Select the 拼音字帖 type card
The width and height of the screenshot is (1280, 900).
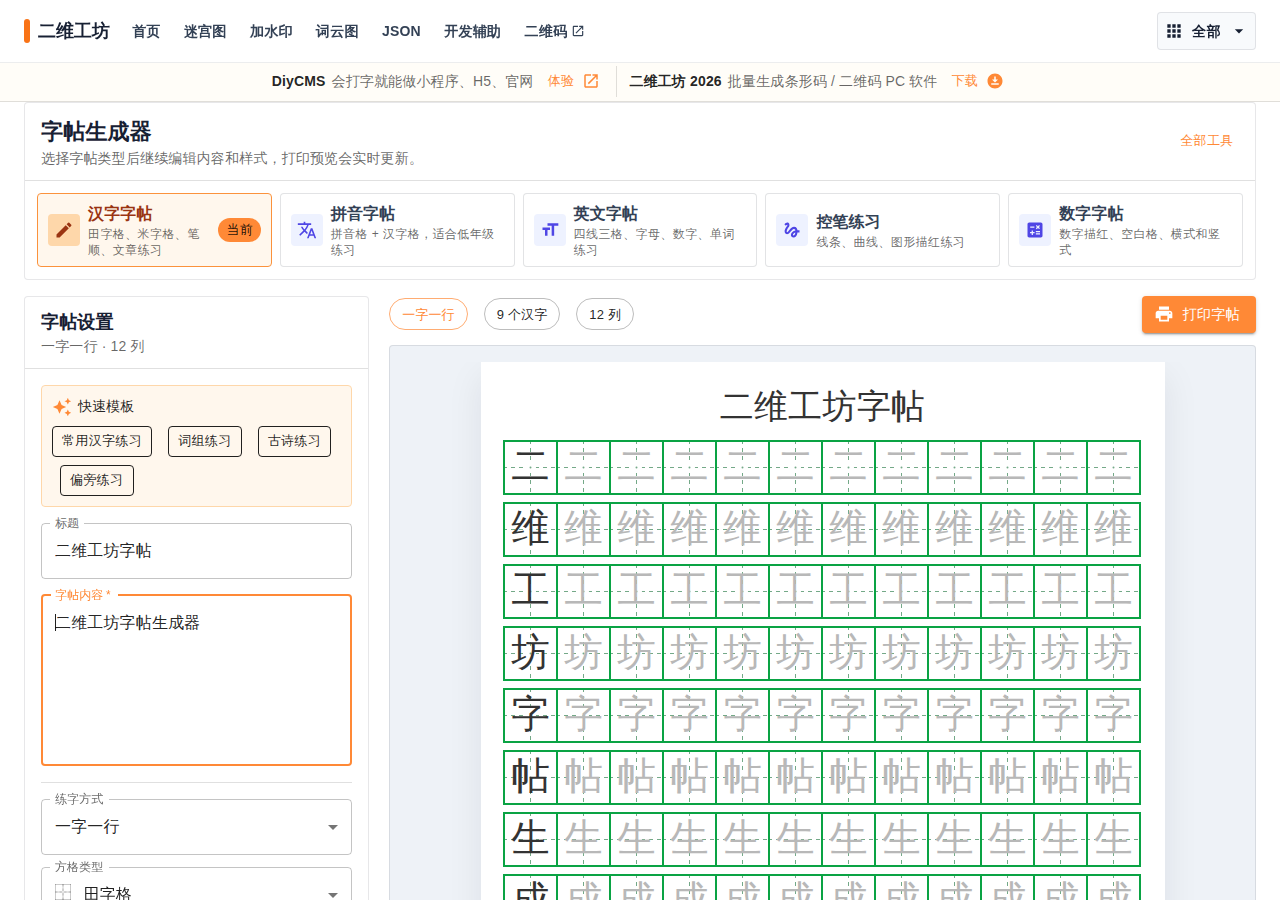point(397,230)
